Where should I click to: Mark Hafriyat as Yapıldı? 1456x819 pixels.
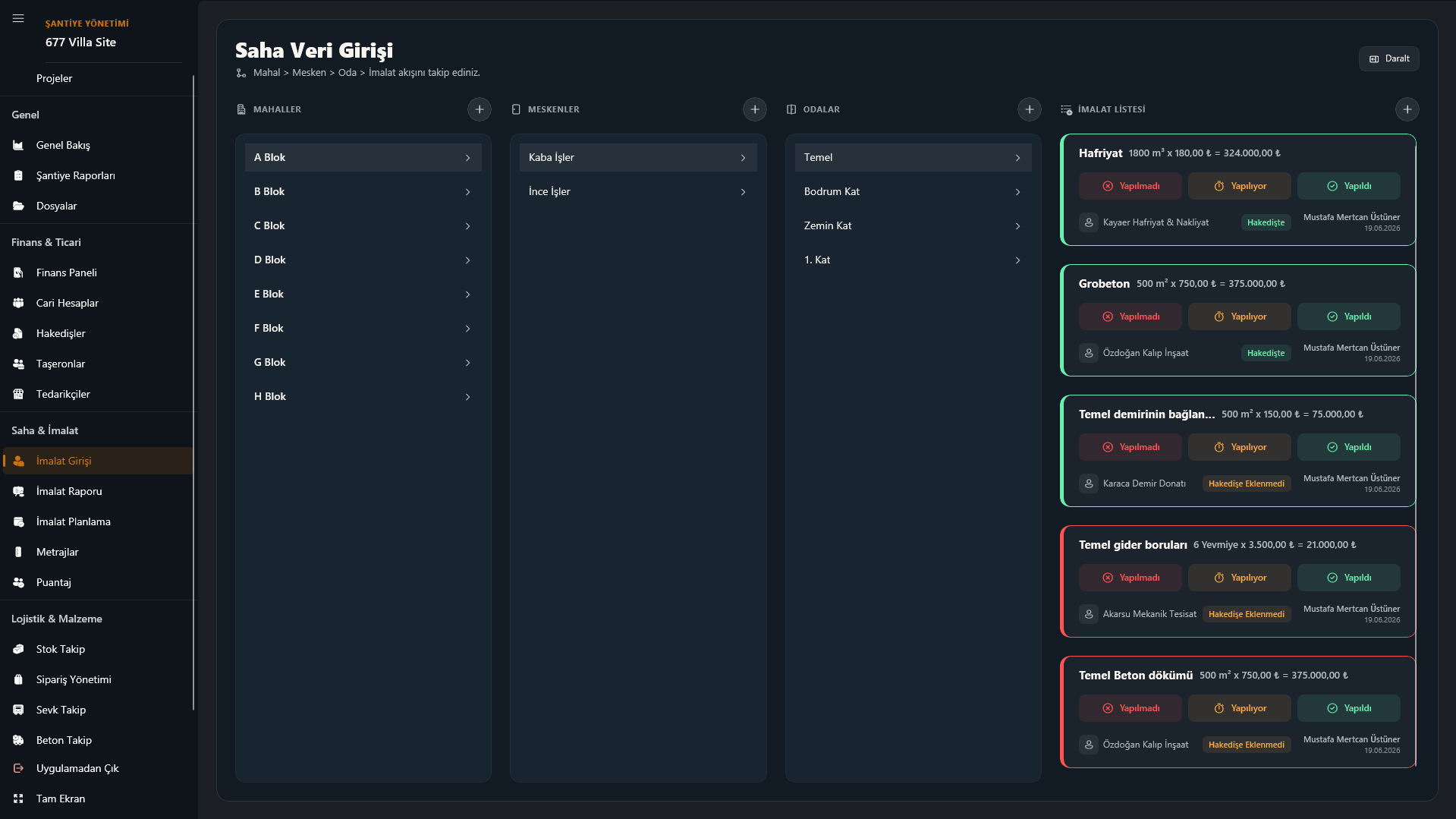pos(1349,186)
